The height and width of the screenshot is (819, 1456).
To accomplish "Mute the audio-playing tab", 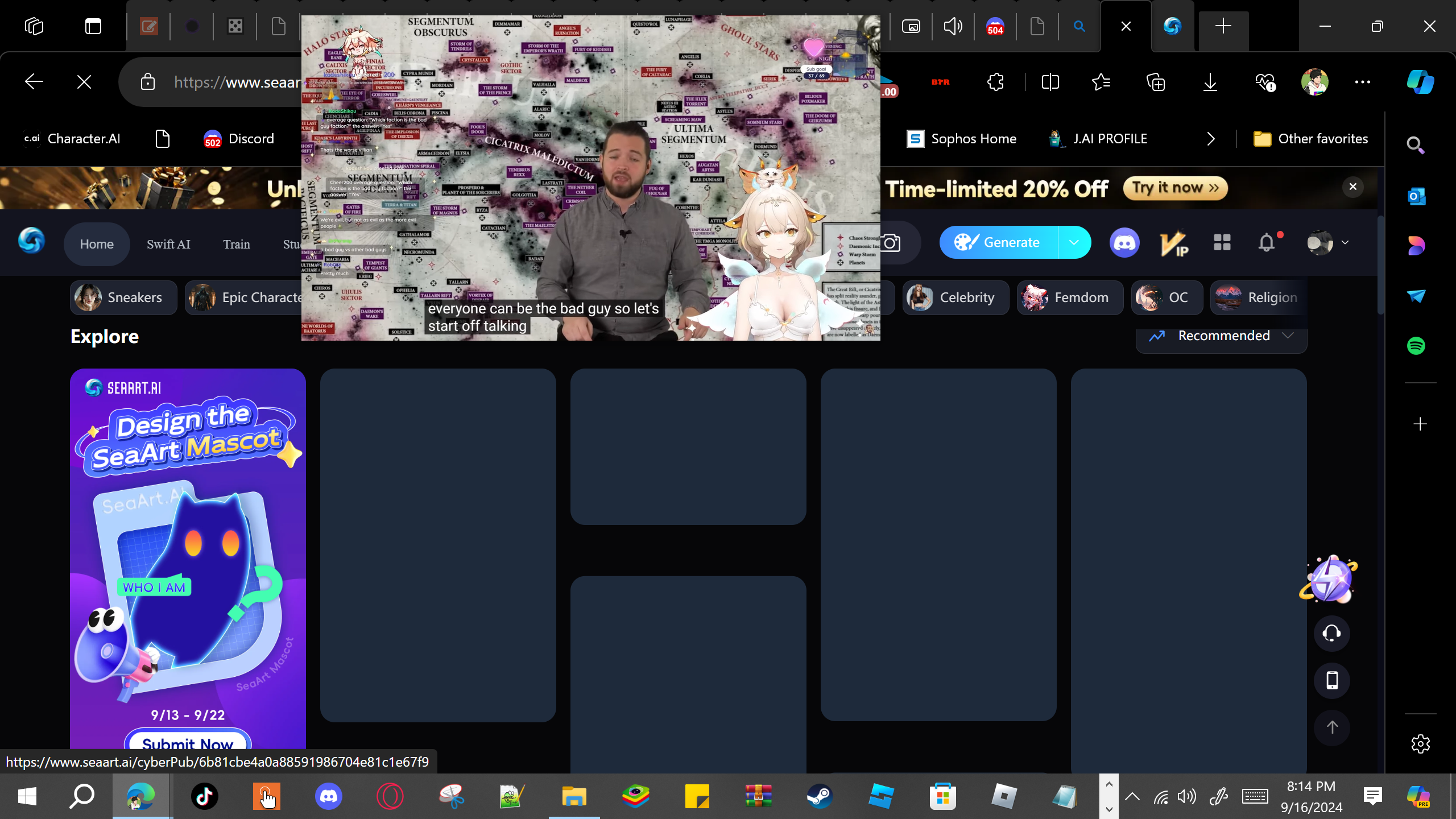I will tap(953, 26).
